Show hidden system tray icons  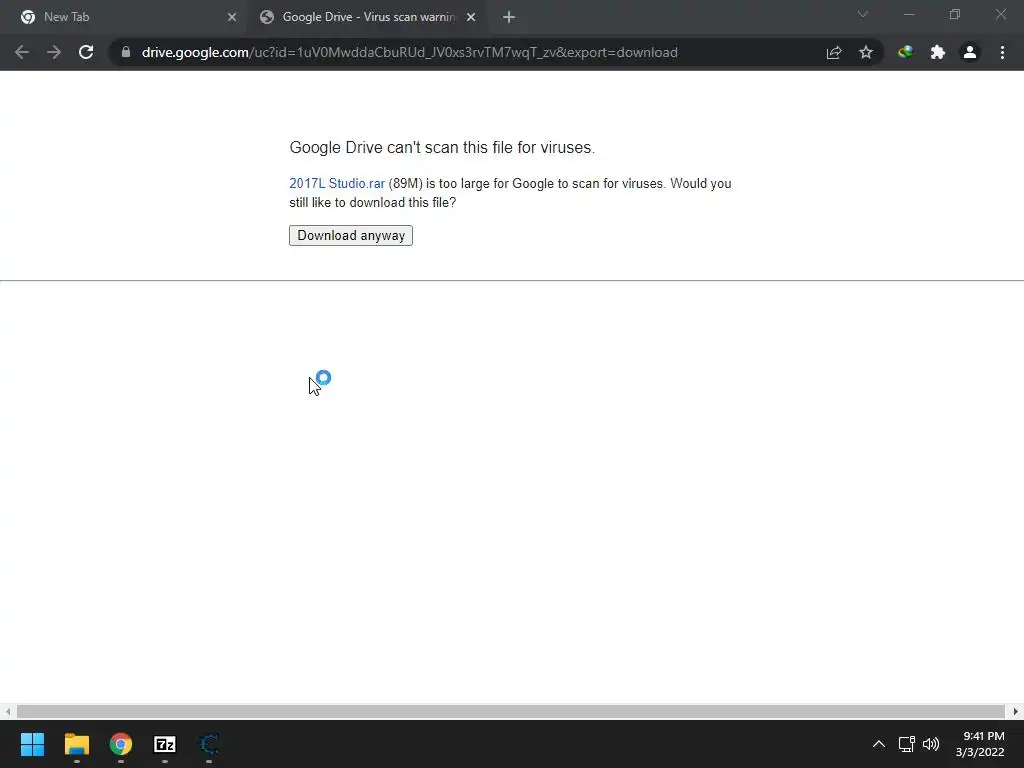tap(879, 744)
